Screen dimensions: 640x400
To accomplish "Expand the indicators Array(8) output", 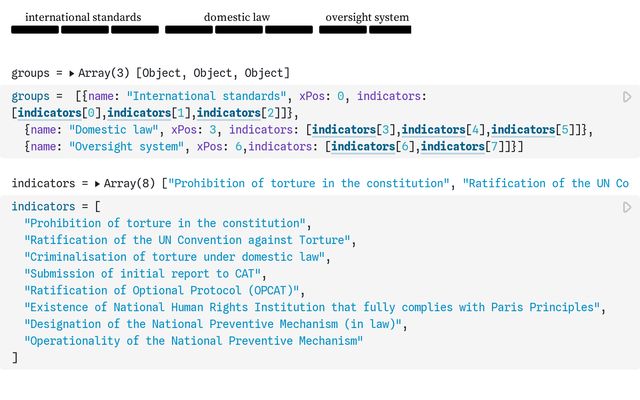I will tap(97, 184).
